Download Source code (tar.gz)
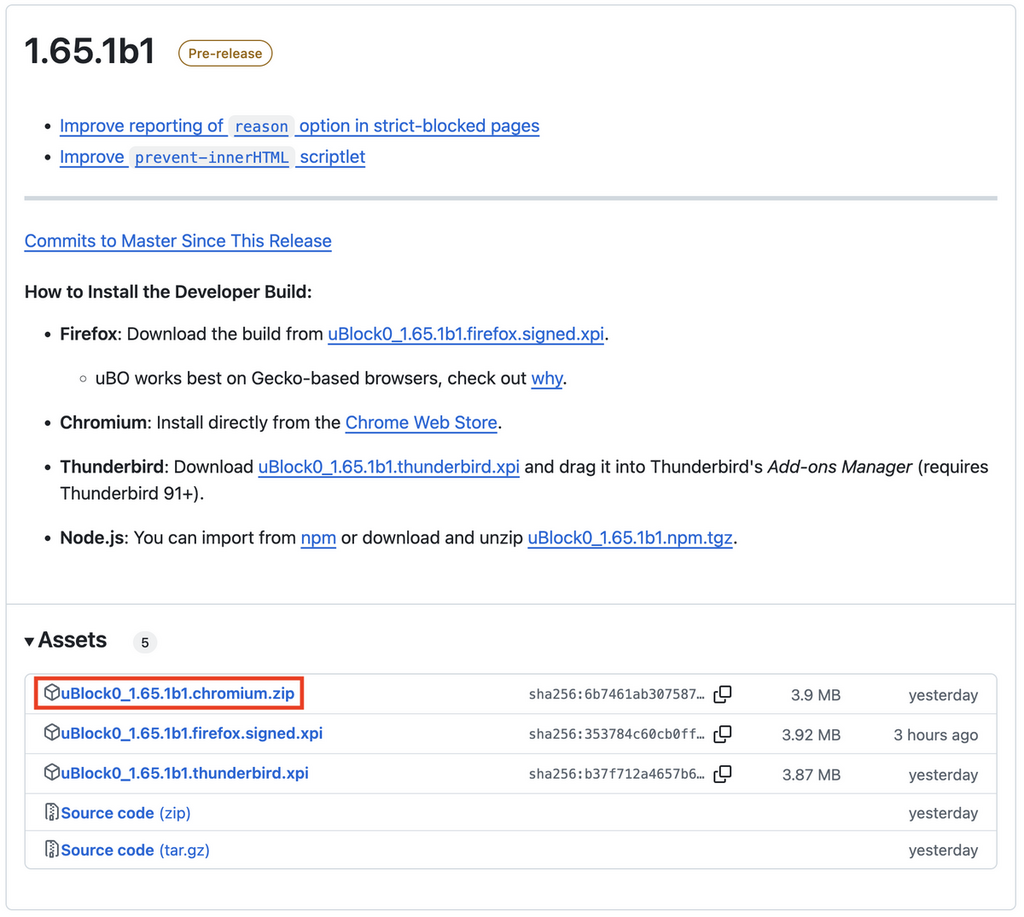This screenshot has height=917, width=1024. point(135,850)
